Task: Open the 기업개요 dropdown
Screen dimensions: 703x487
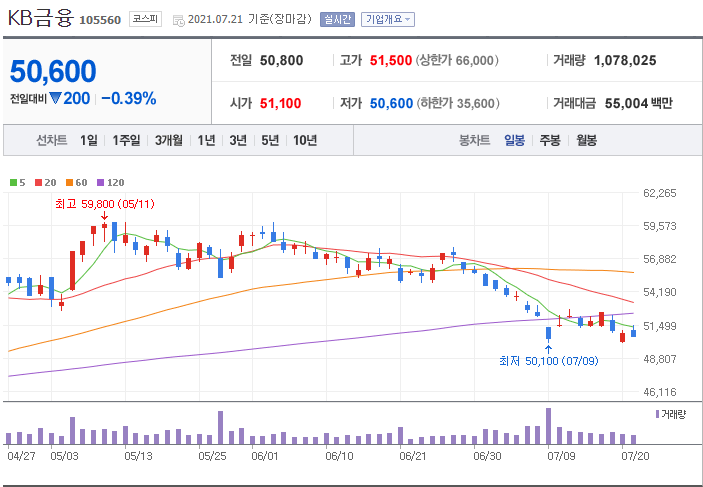Action: click(388, 20)
